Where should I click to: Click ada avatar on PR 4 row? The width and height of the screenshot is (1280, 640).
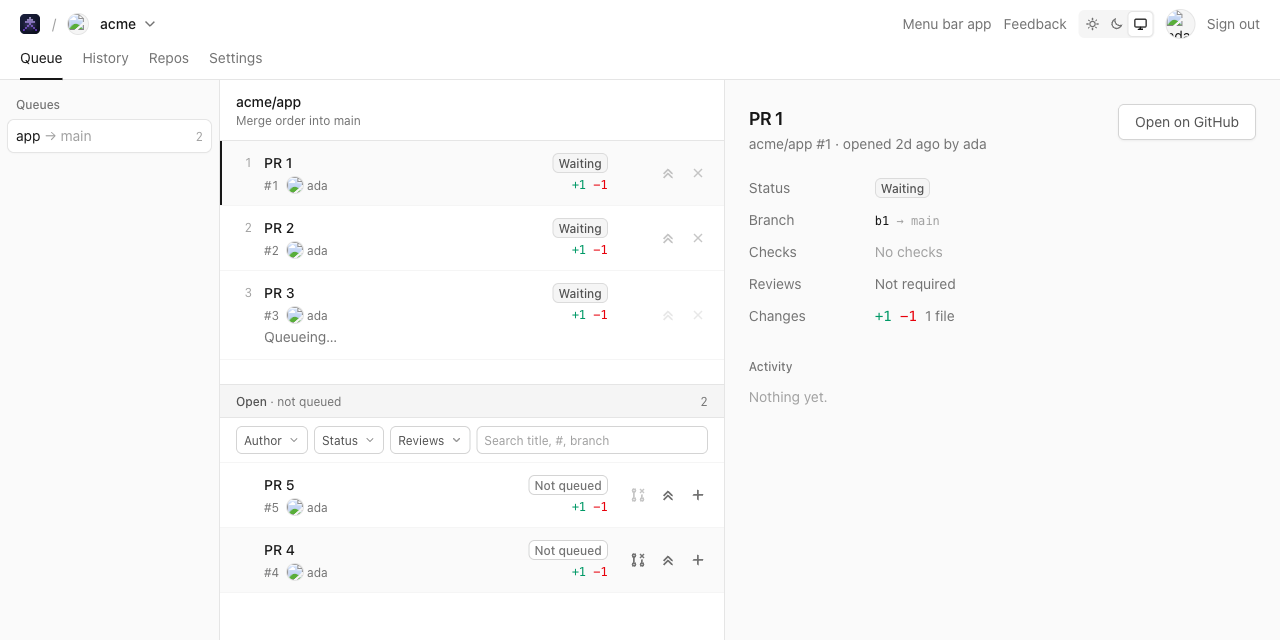295,572
